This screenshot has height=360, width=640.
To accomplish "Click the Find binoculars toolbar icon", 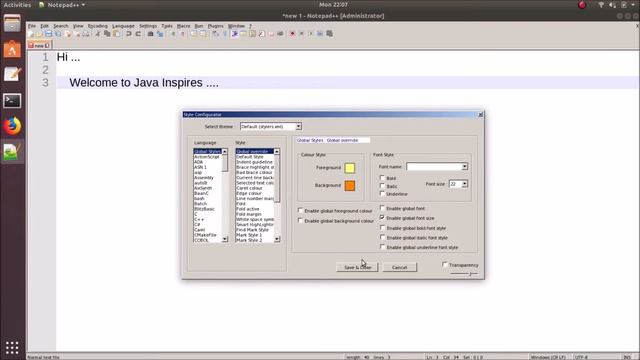I will (x=150, y=34).
